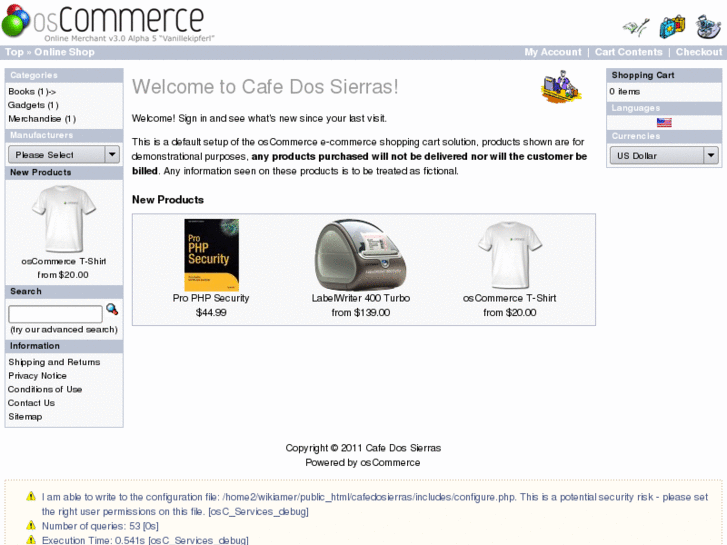Screen dimensions: 727x545
Task: Click the sidebar osCommerce T-Shirt image
Action: 64,218
